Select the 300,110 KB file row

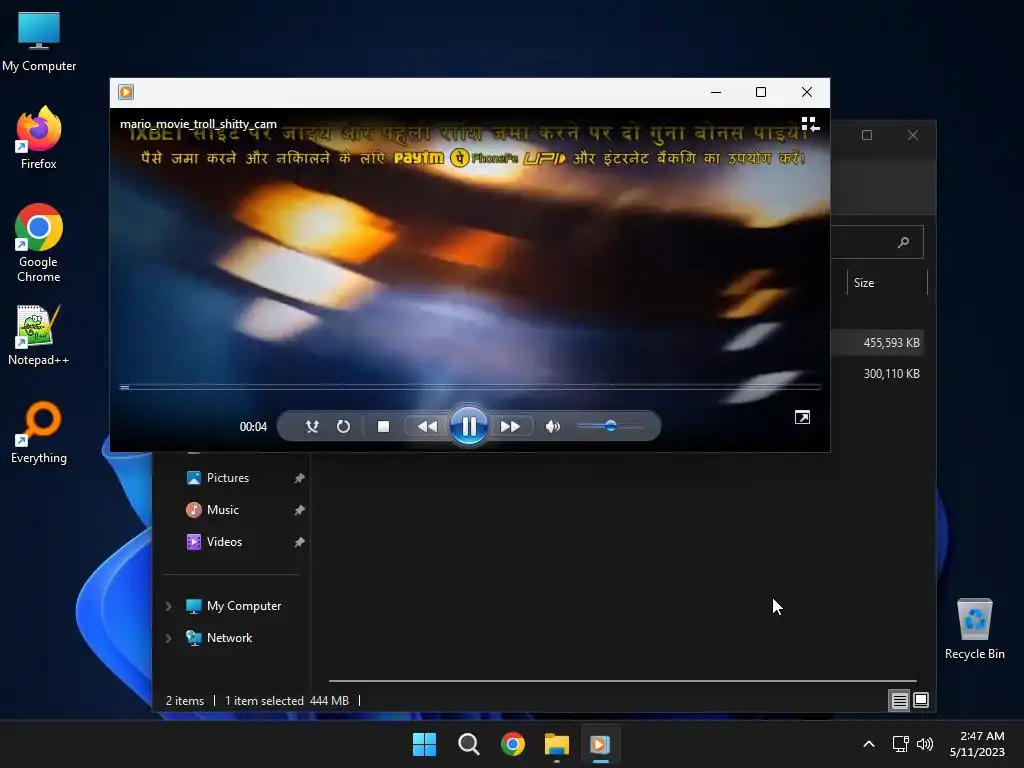click(877, 374)
